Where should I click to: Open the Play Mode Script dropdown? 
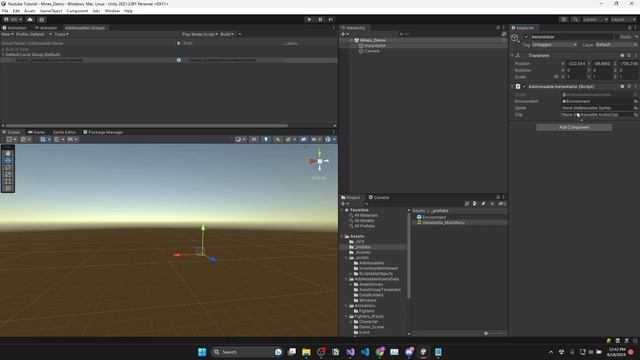pyautogui.click(x=200, y=34)
